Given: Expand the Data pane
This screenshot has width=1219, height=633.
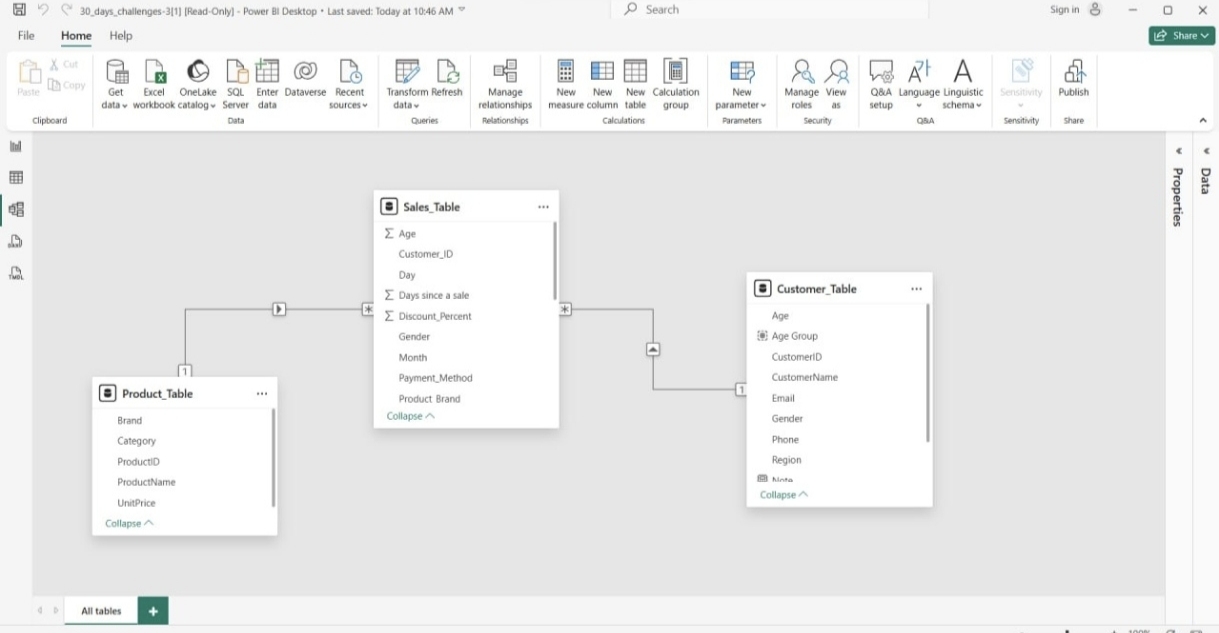Looking at the screenshot, I should (1206, 152).
